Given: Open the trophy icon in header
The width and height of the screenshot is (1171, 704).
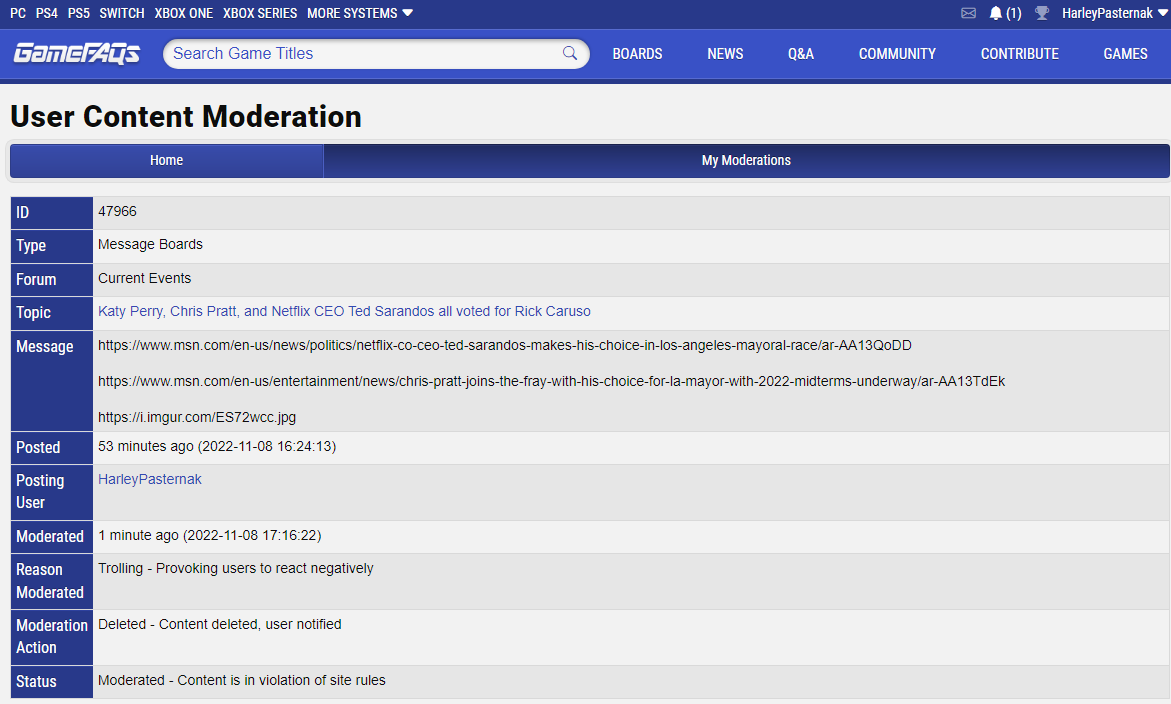Looking at the screenshot, I should [1042, 13].
